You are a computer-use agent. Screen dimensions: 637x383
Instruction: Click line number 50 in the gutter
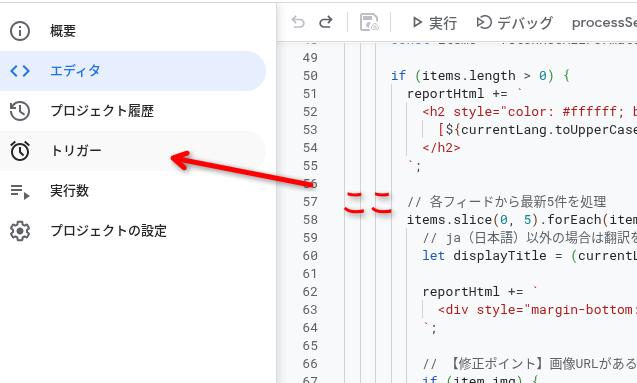[310, 76]
